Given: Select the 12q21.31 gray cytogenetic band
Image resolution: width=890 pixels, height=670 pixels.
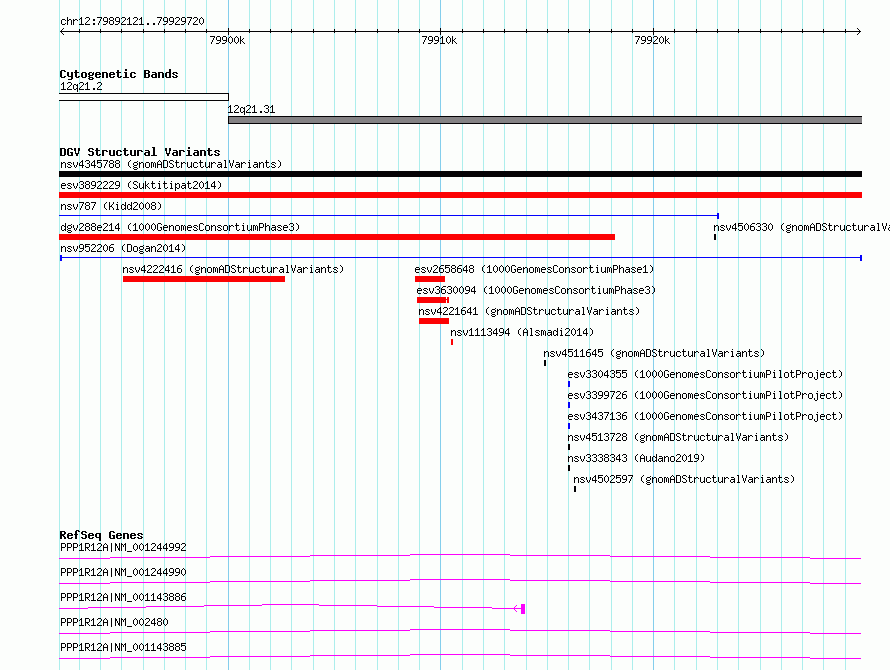Looking at the screenshot, I should pos(545,120).
